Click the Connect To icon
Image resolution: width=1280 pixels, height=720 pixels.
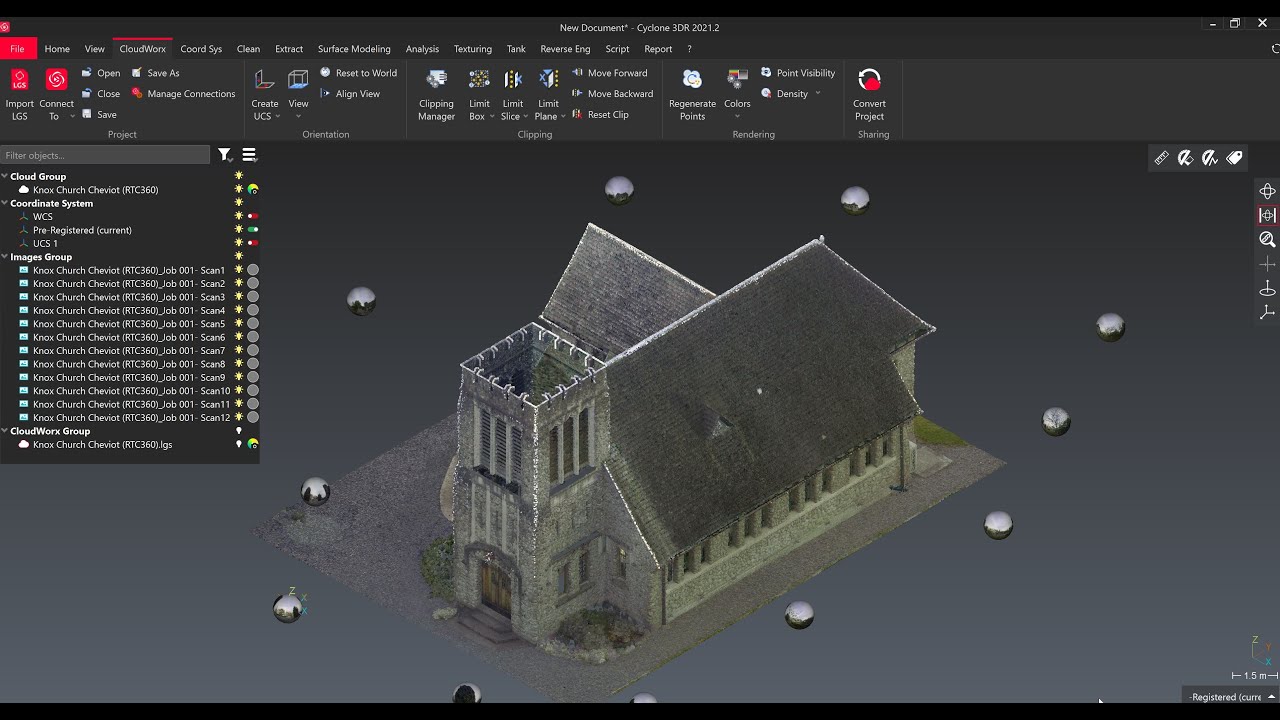[57, 80]
